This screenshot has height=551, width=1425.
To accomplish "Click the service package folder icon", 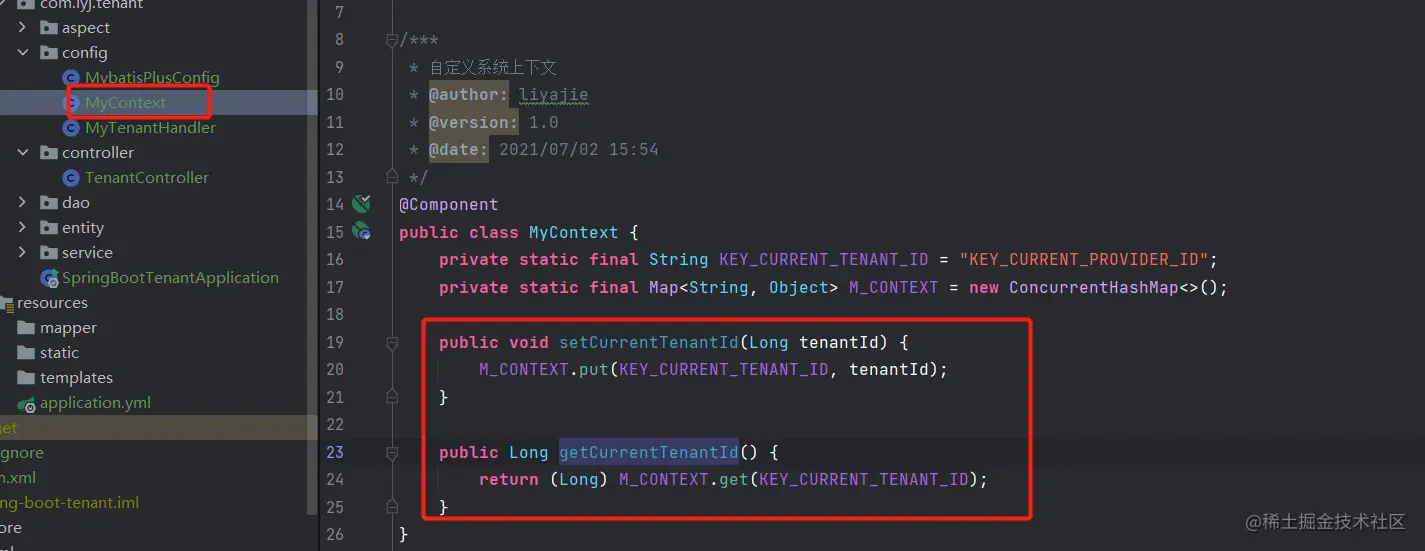I will click(48, 253).
